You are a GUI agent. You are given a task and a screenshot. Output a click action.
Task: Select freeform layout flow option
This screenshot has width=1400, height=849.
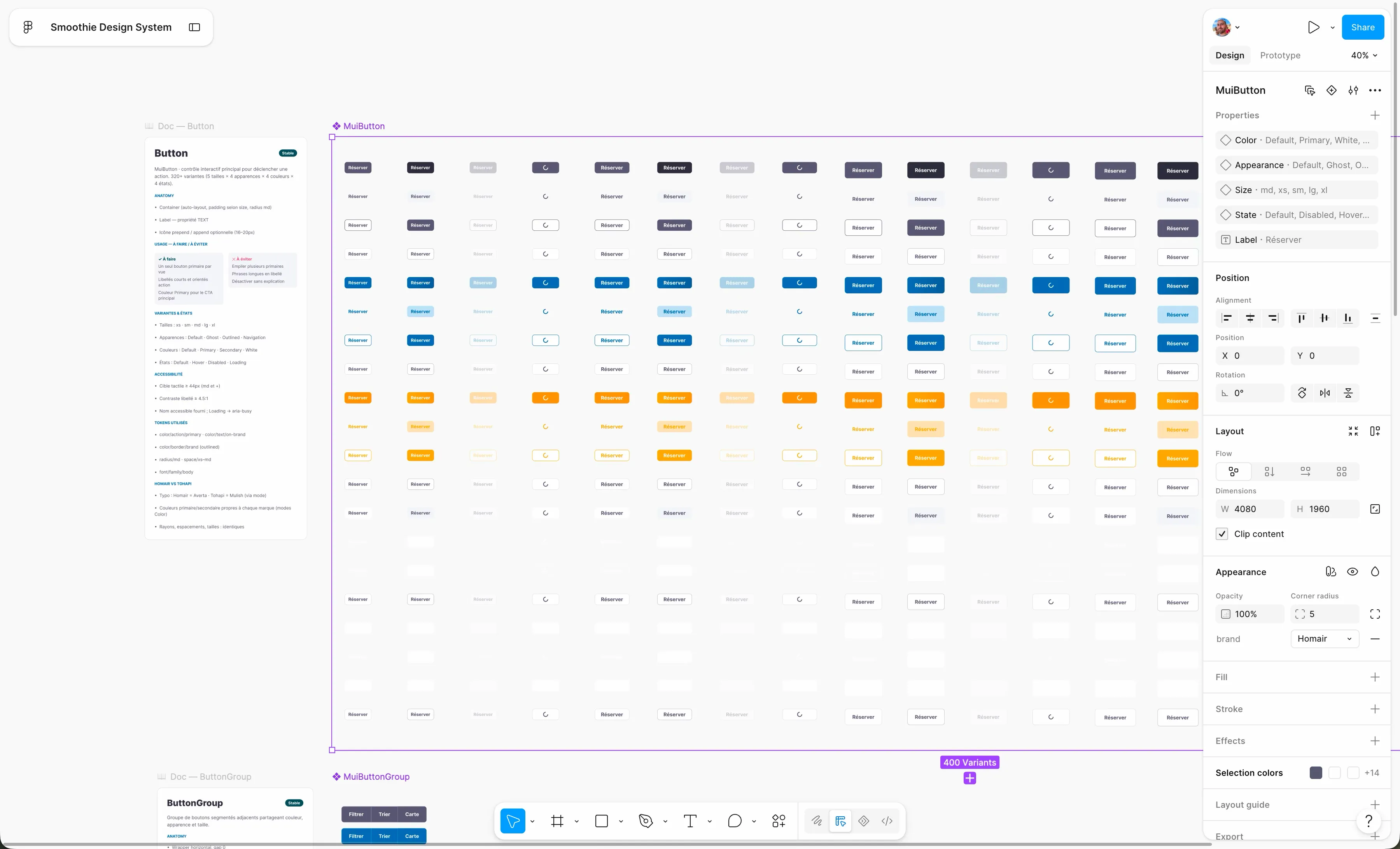1233,471
